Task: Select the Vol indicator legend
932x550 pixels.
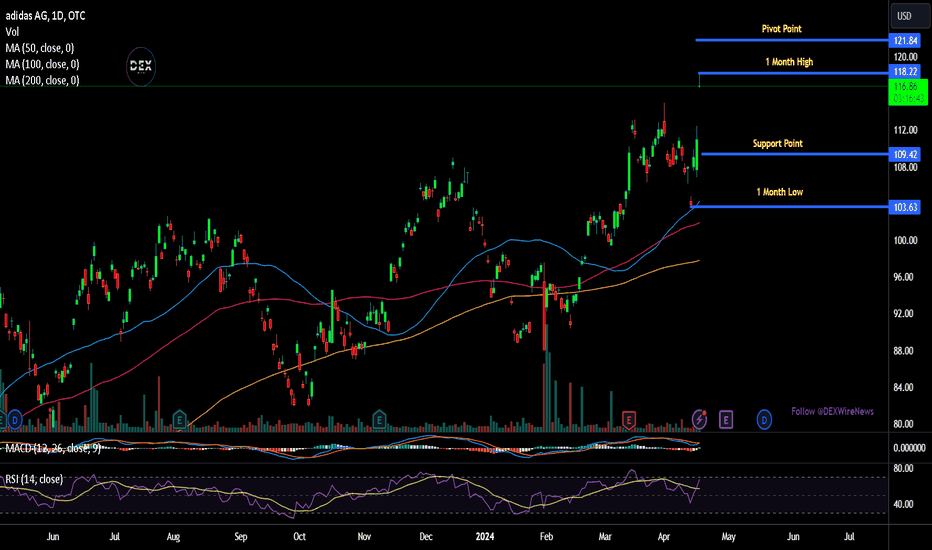Action: pos(12,32)
